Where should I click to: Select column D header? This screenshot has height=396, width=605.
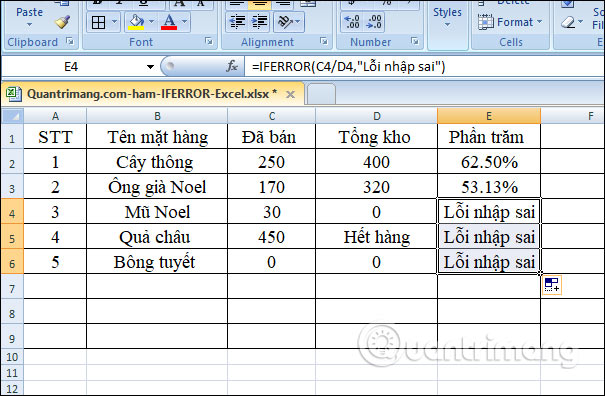377,116
